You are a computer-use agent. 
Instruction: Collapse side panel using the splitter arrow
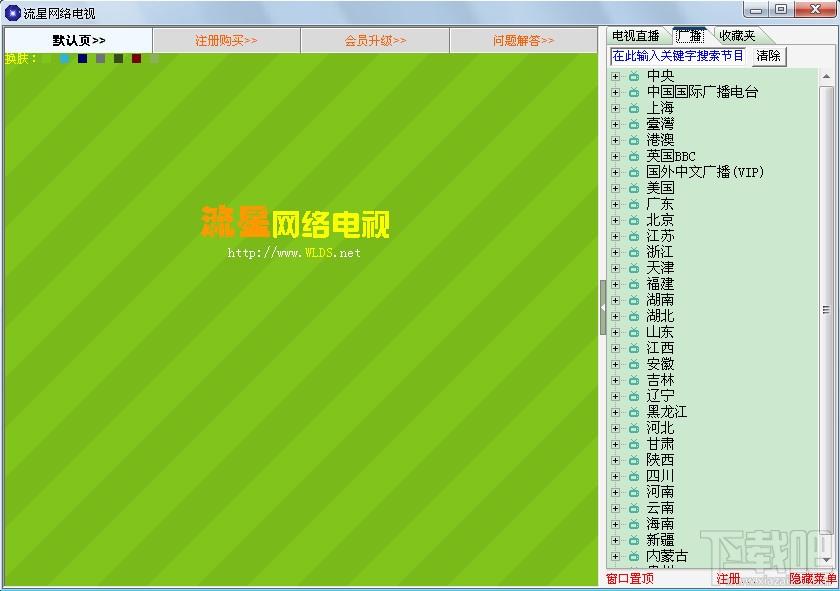coord(603,308)
